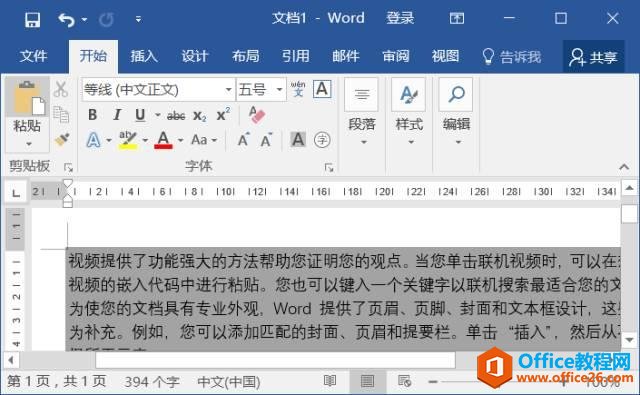This screenshot has height=395, width=640.
Task: Toggle Bold formatting
Action: [93, 115]
